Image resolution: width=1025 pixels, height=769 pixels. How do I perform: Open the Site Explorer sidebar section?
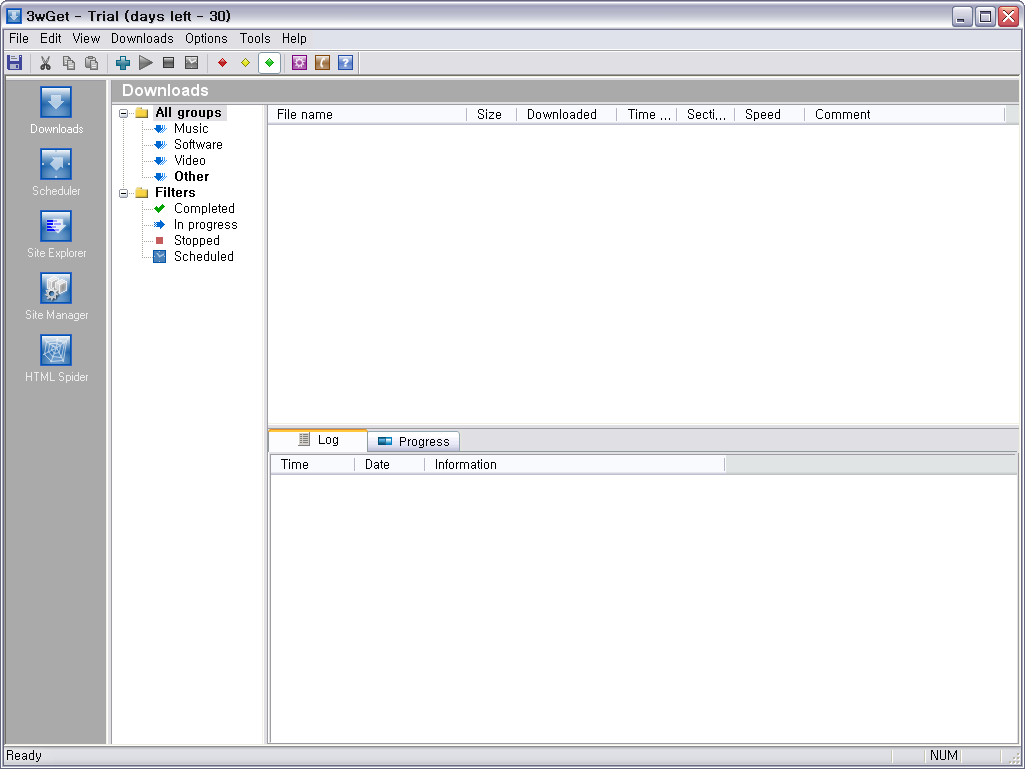56,235
